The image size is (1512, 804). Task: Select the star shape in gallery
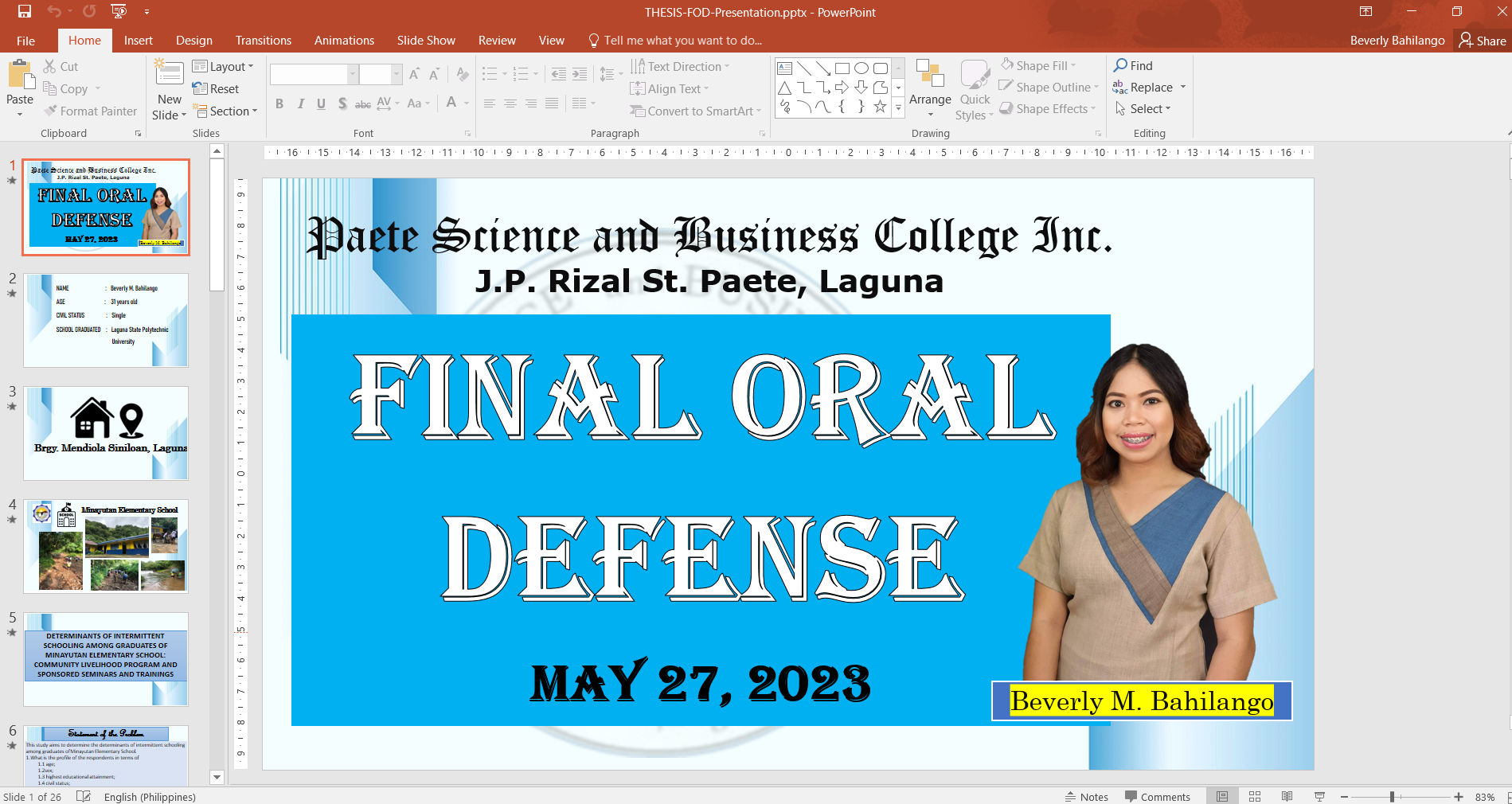click(x=880, y=107)
